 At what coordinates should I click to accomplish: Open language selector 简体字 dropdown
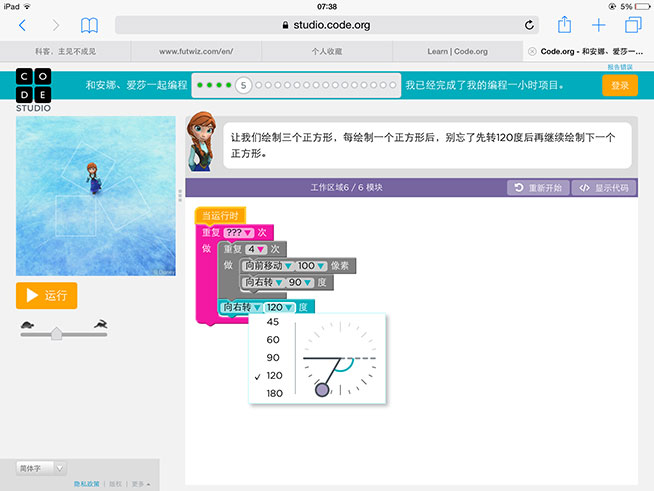pos(42,467)
